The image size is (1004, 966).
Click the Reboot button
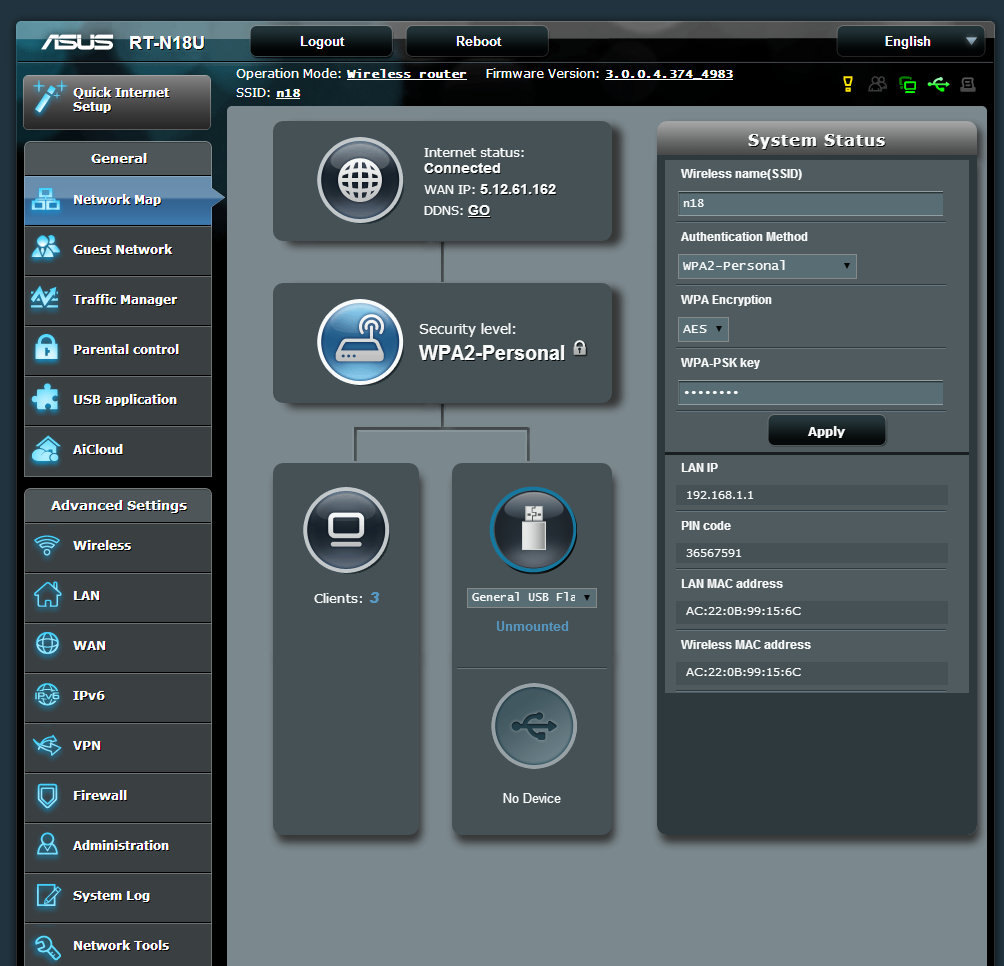pyautogui.click(x=478, y=41)
